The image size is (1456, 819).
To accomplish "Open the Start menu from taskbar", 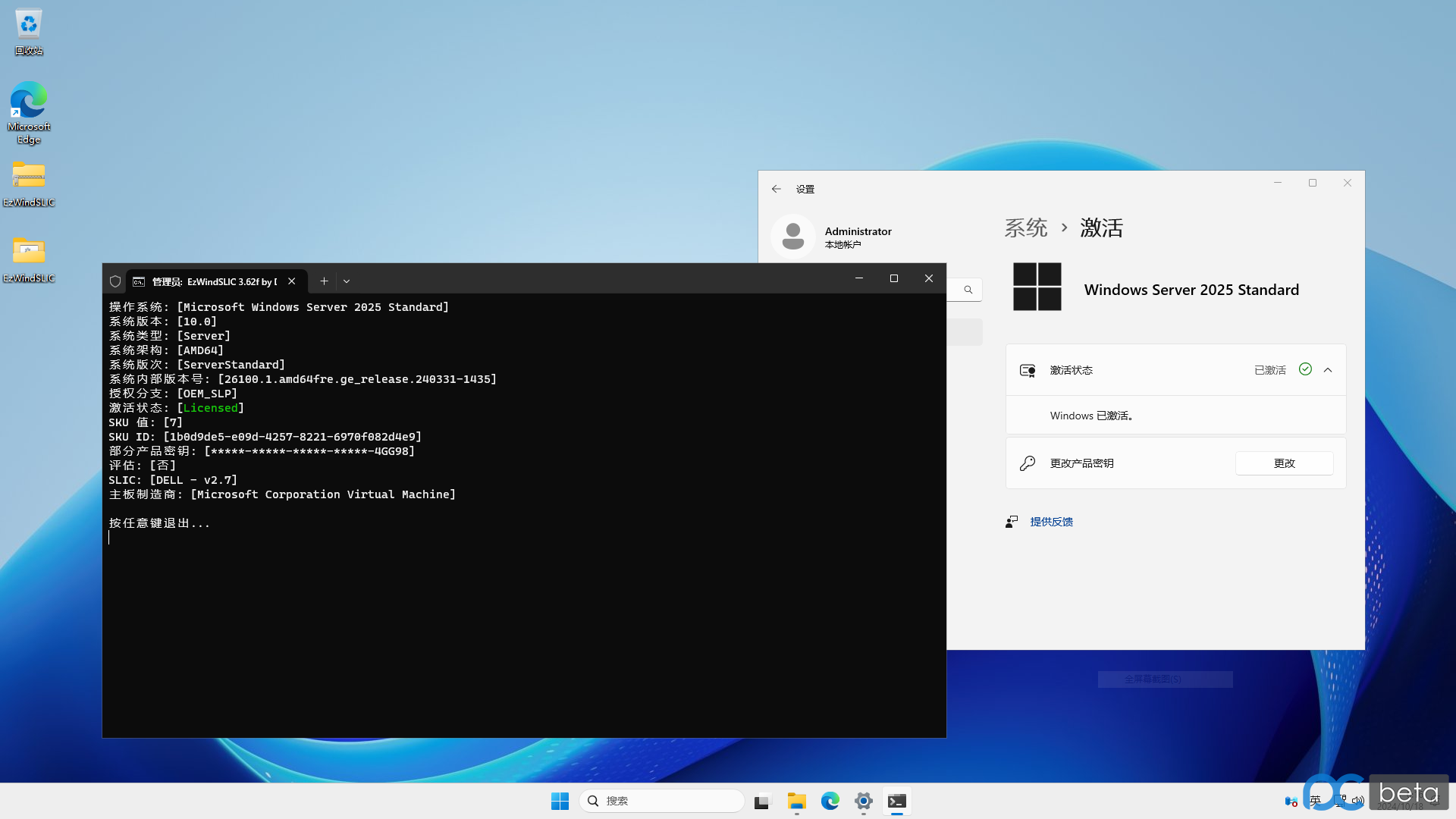I will point(560,801).
